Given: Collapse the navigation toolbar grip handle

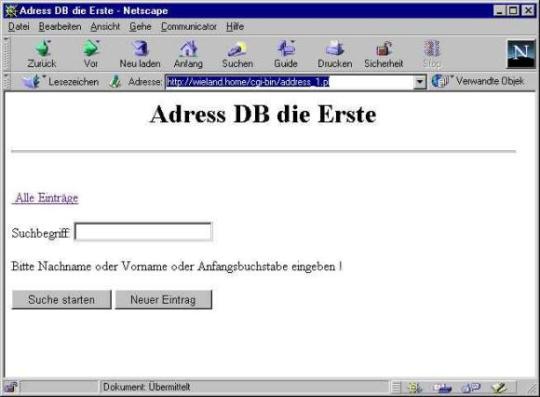Looking at the screenshot, I should coord(6,54).
